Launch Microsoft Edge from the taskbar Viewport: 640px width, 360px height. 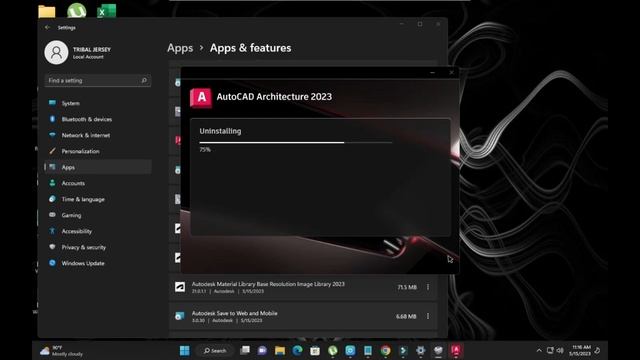tap(297, 351)
